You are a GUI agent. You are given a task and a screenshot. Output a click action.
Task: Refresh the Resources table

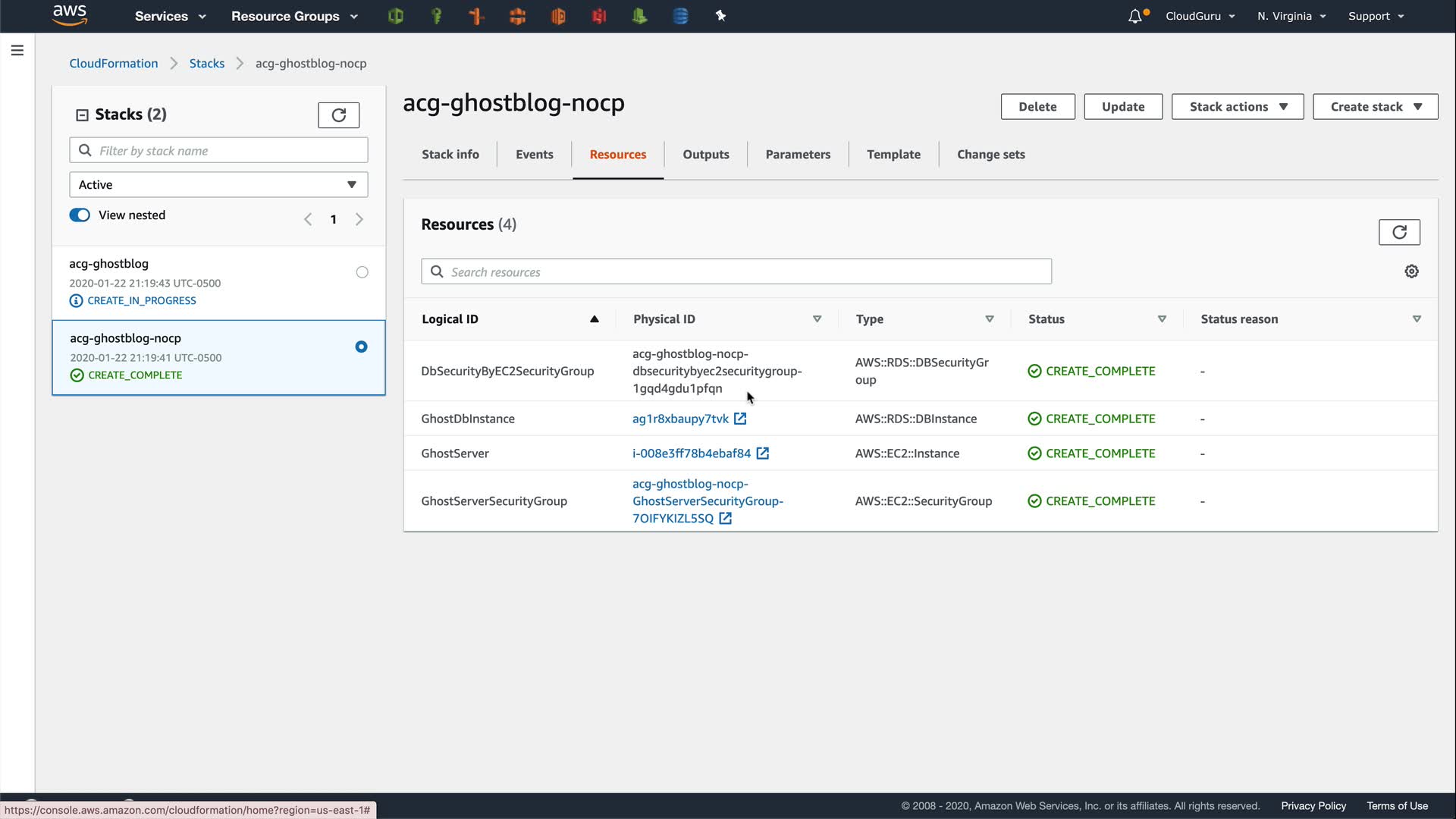point(1398,232)
